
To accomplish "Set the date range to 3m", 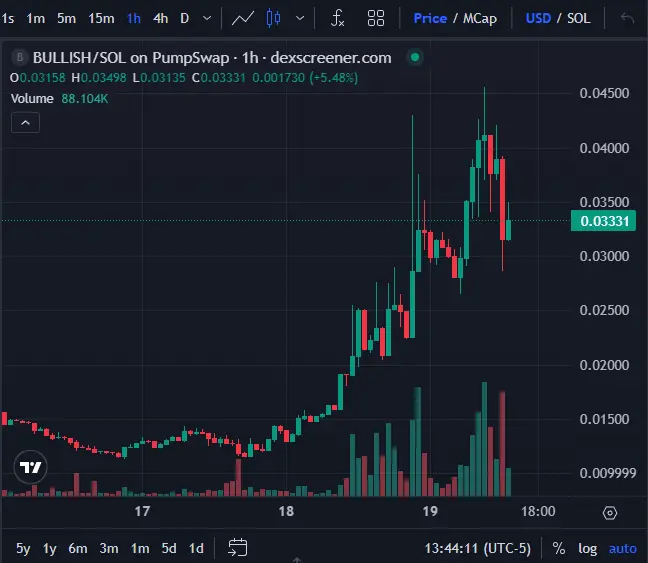I will click(109, 549).
